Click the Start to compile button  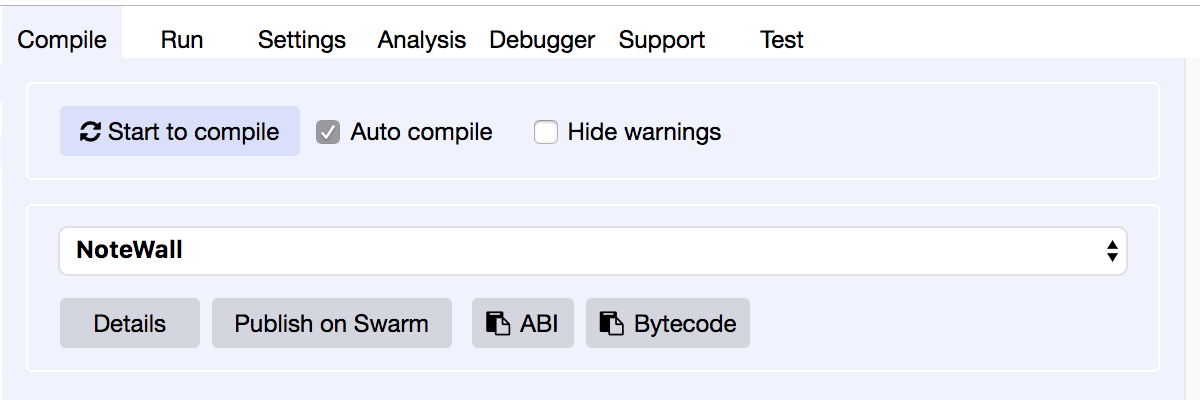[x=180, y=131]
